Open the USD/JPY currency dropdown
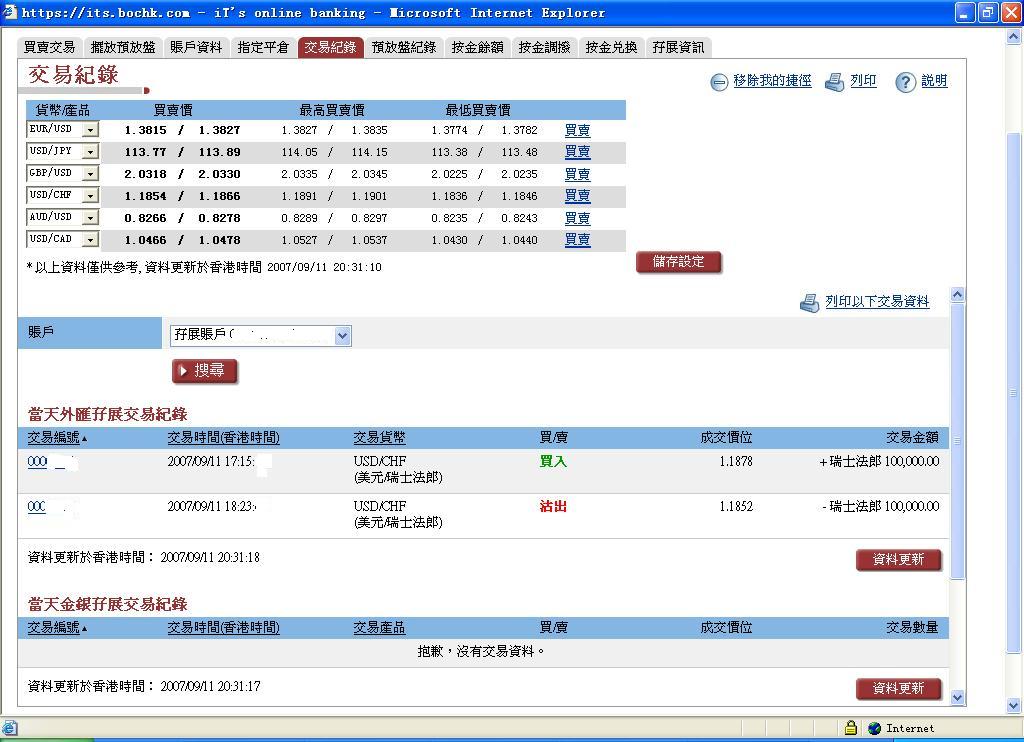Screen dimensions: 1024x742 pos(91,152)
